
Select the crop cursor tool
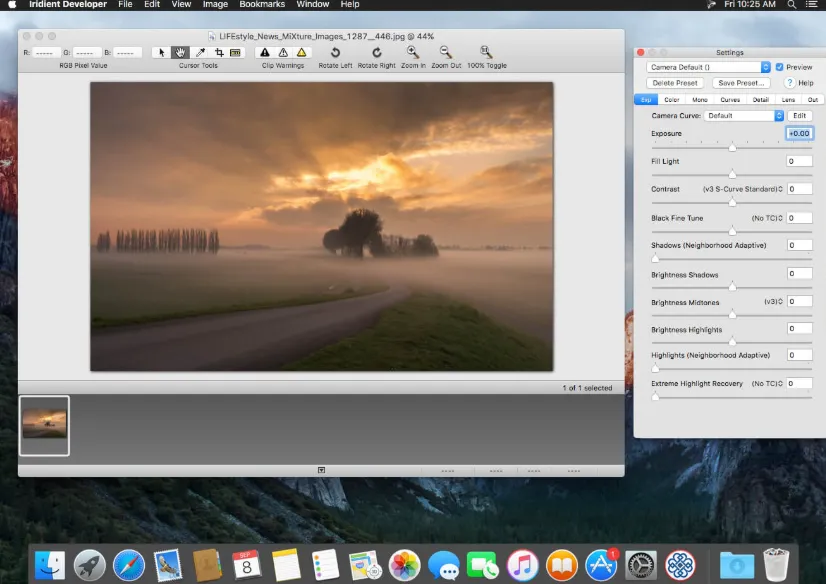point(219,52)
